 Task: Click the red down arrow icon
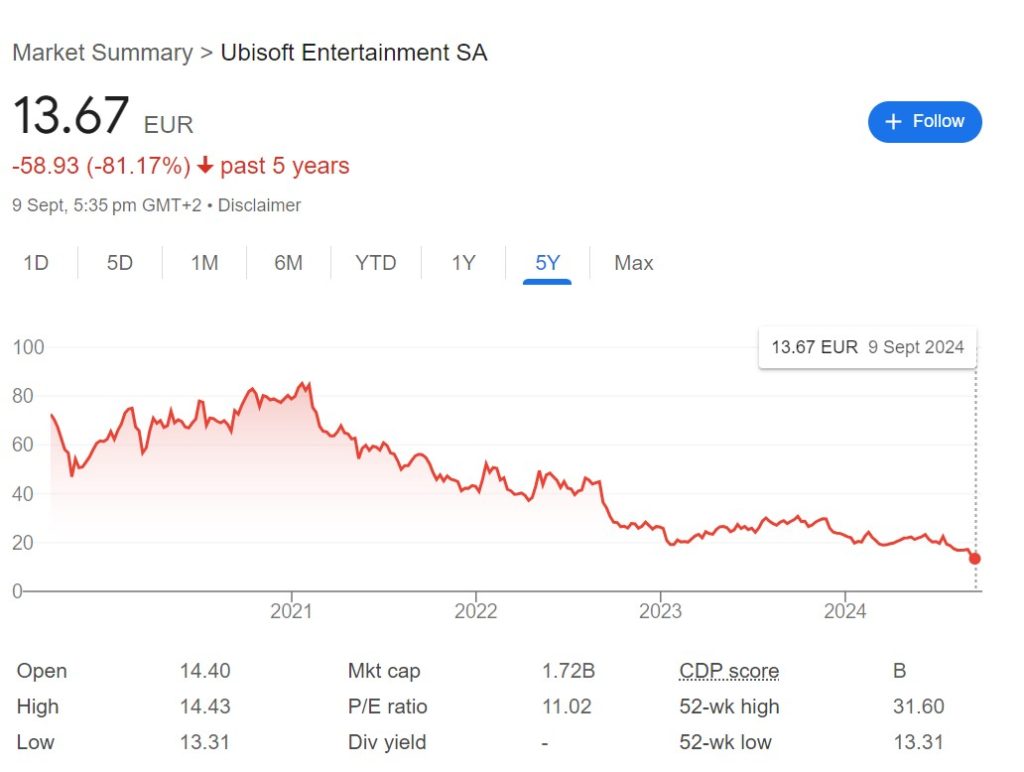point(206,166)
